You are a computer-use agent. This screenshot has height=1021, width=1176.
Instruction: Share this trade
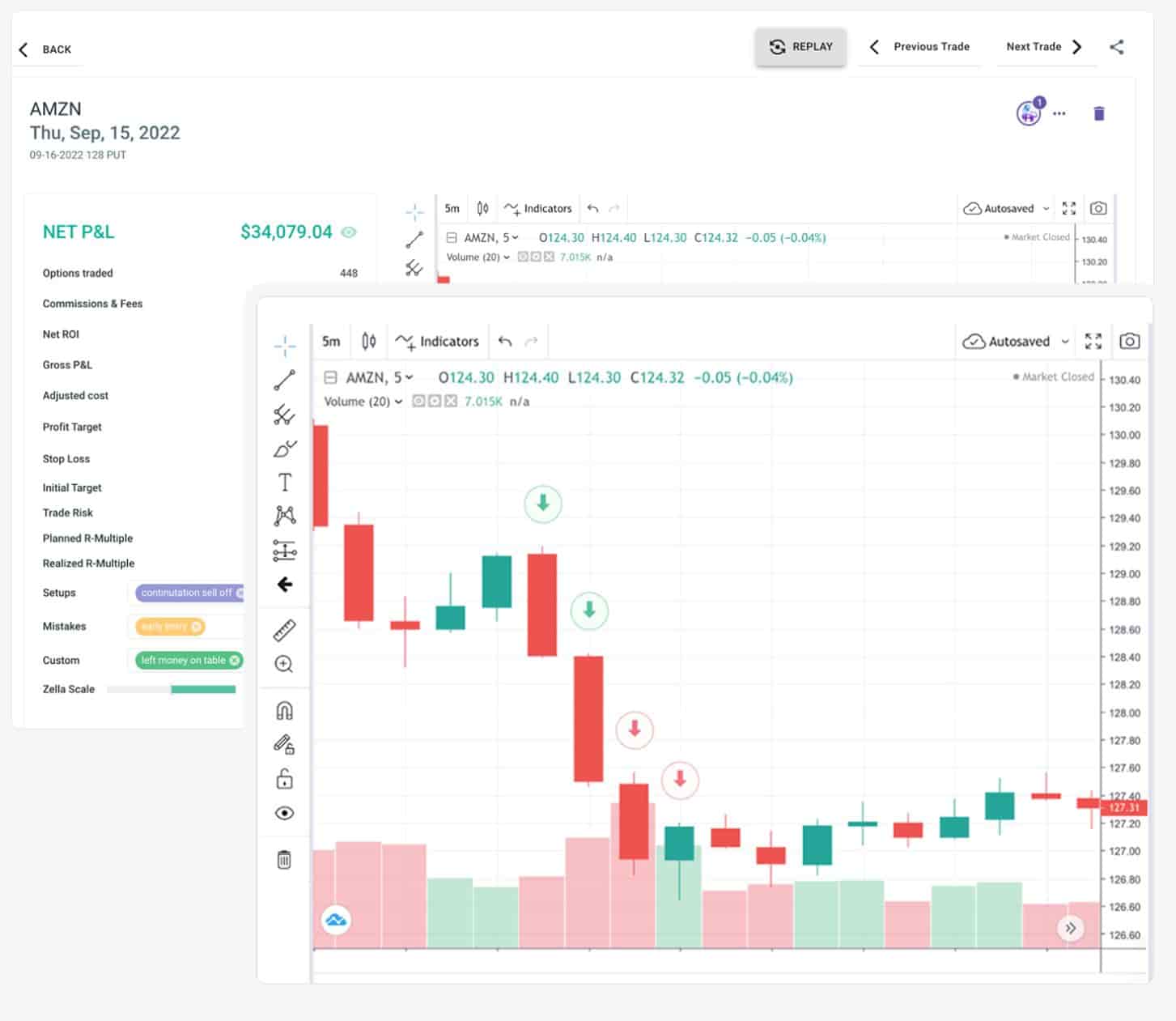[1117, 47]
